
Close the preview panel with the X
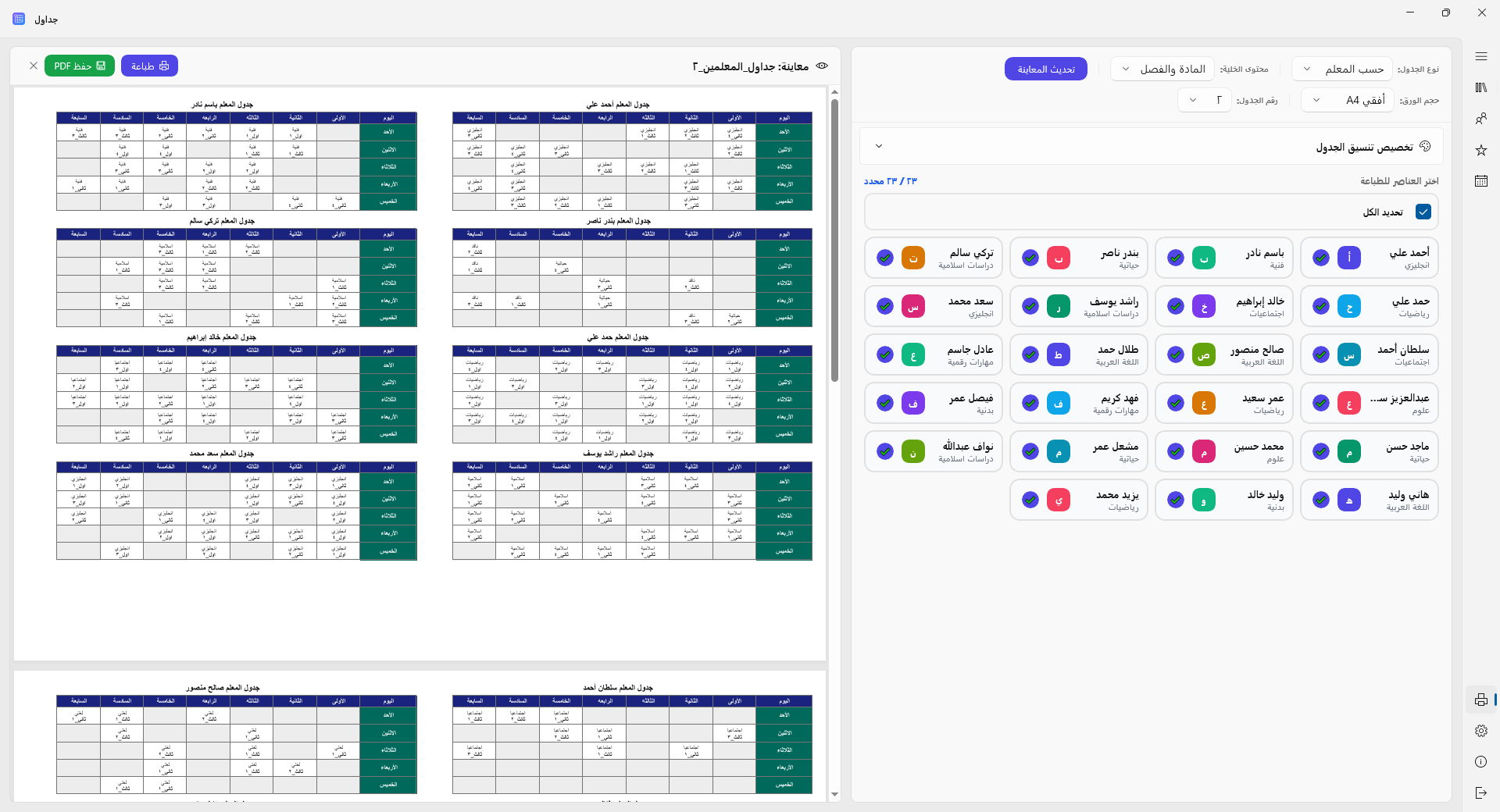coord(34,66)
